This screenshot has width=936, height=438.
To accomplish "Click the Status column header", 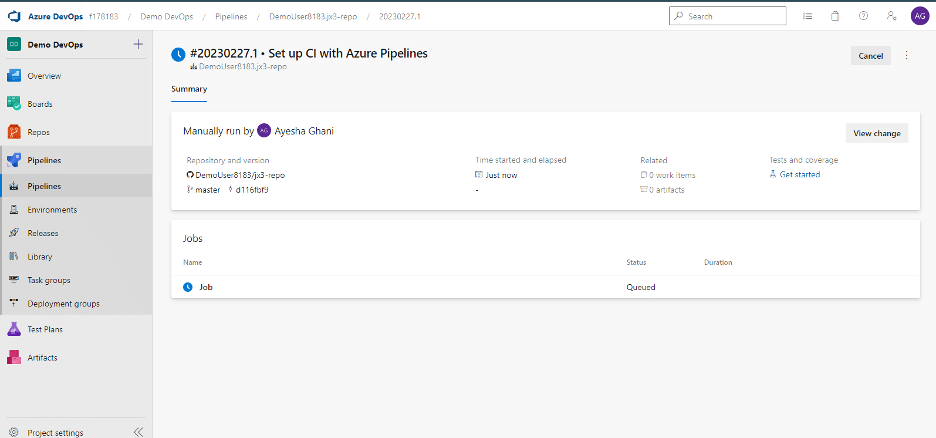I will [636, 262].
